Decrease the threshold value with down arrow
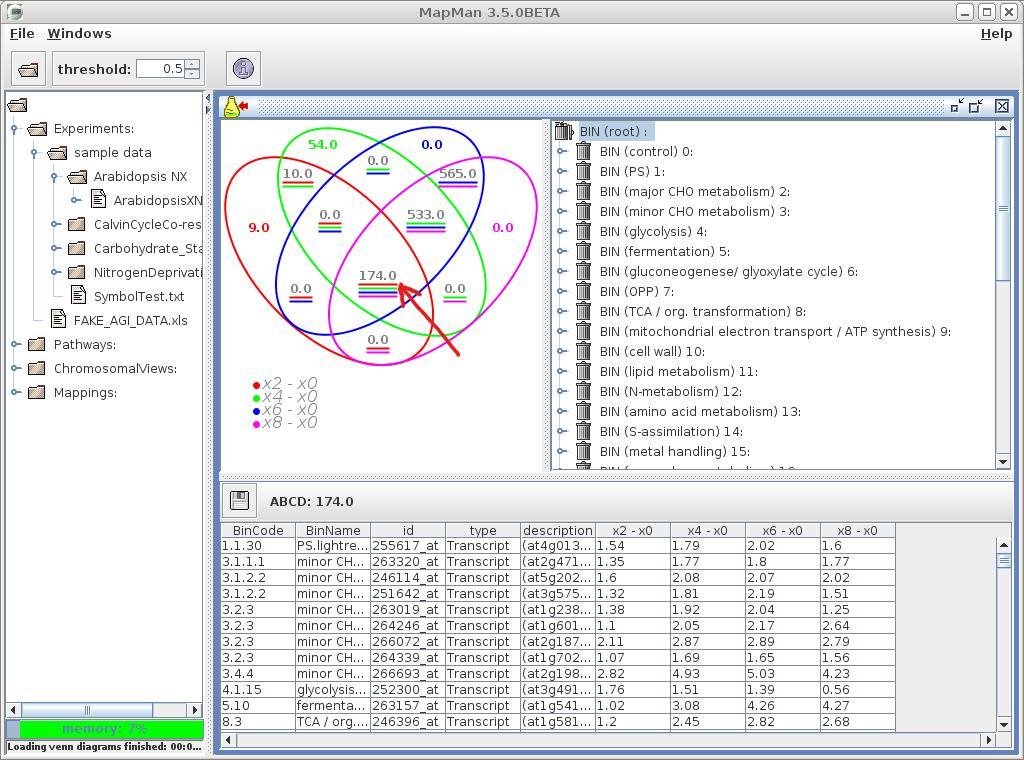Screen dimensions: 1024x760 (192, 73)
